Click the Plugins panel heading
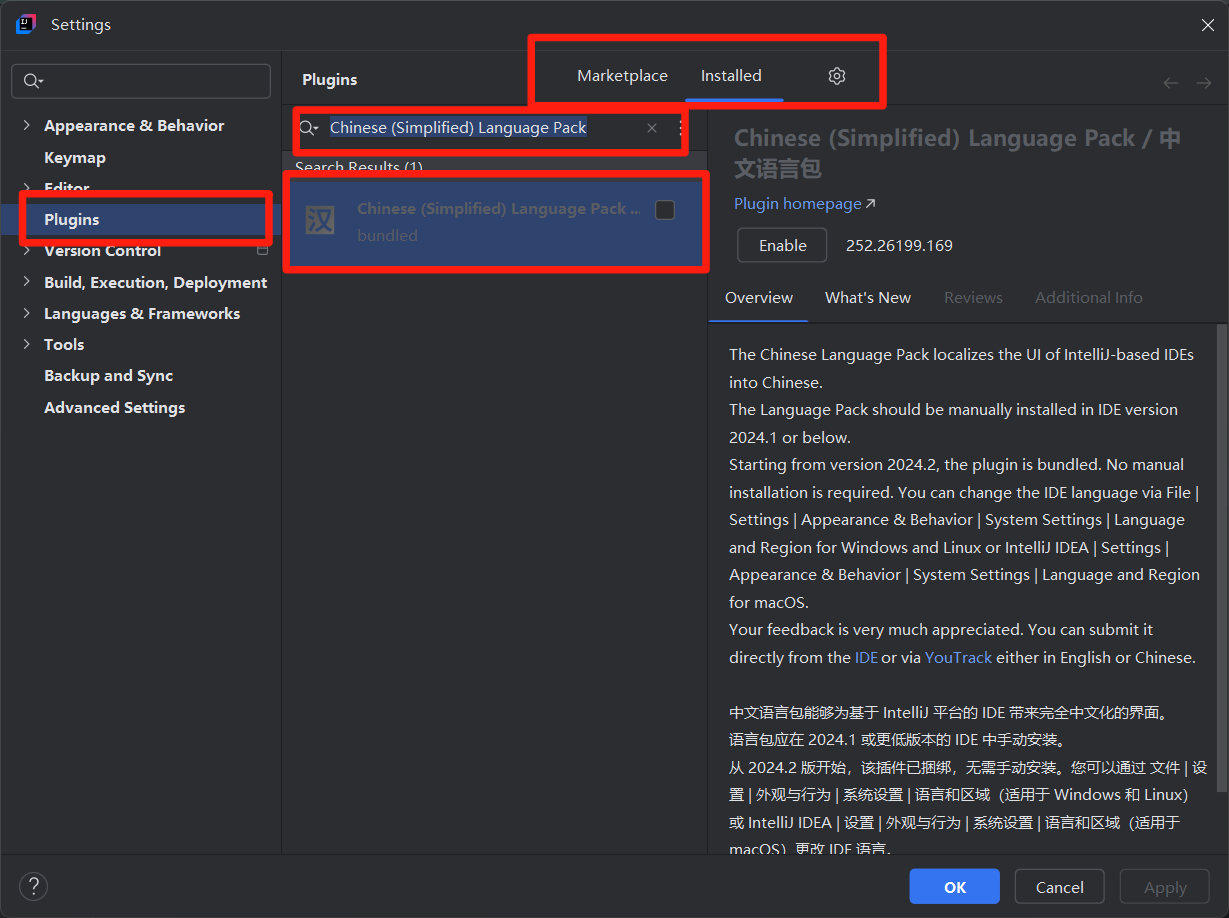The image size is (1229, 918). (x=330, y=80)
